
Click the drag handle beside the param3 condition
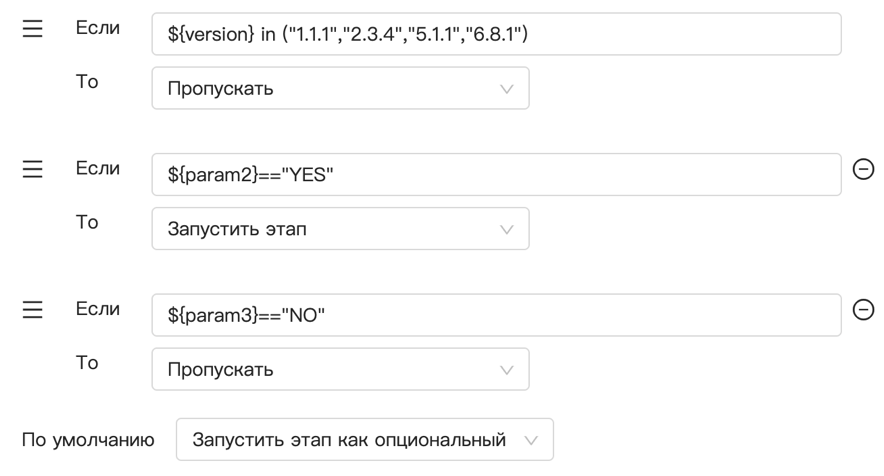pos(33,311)
